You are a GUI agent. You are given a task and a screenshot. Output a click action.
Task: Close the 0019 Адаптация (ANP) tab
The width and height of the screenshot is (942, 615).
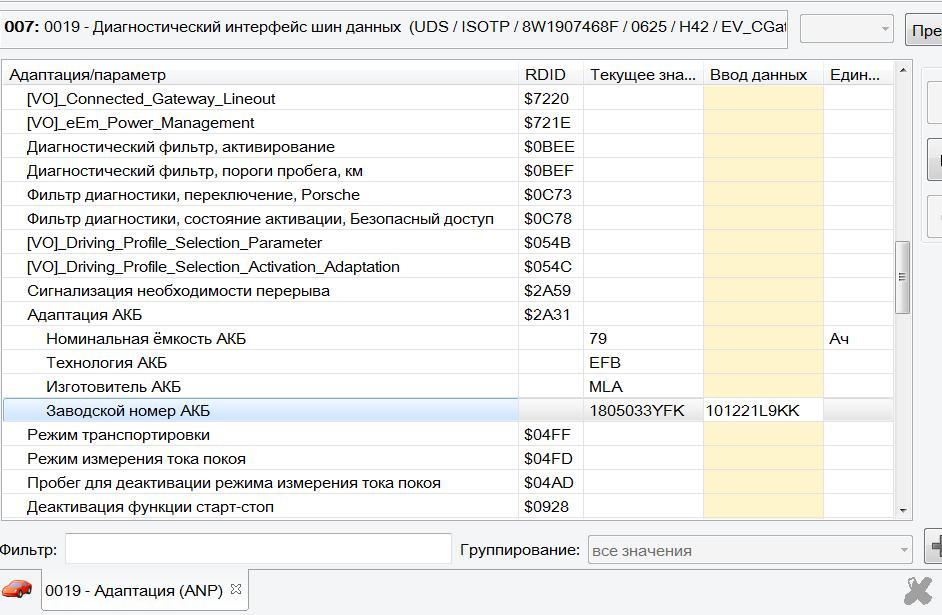coord(236,589)
